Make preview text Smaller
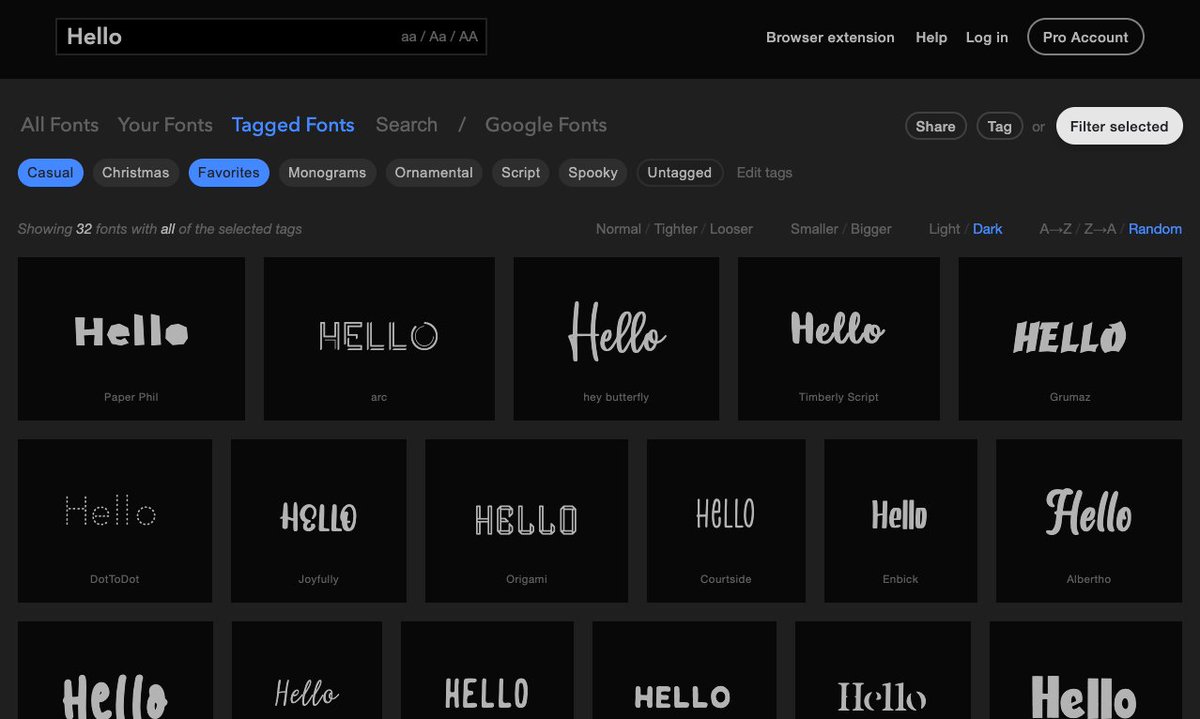 (814, 229)
